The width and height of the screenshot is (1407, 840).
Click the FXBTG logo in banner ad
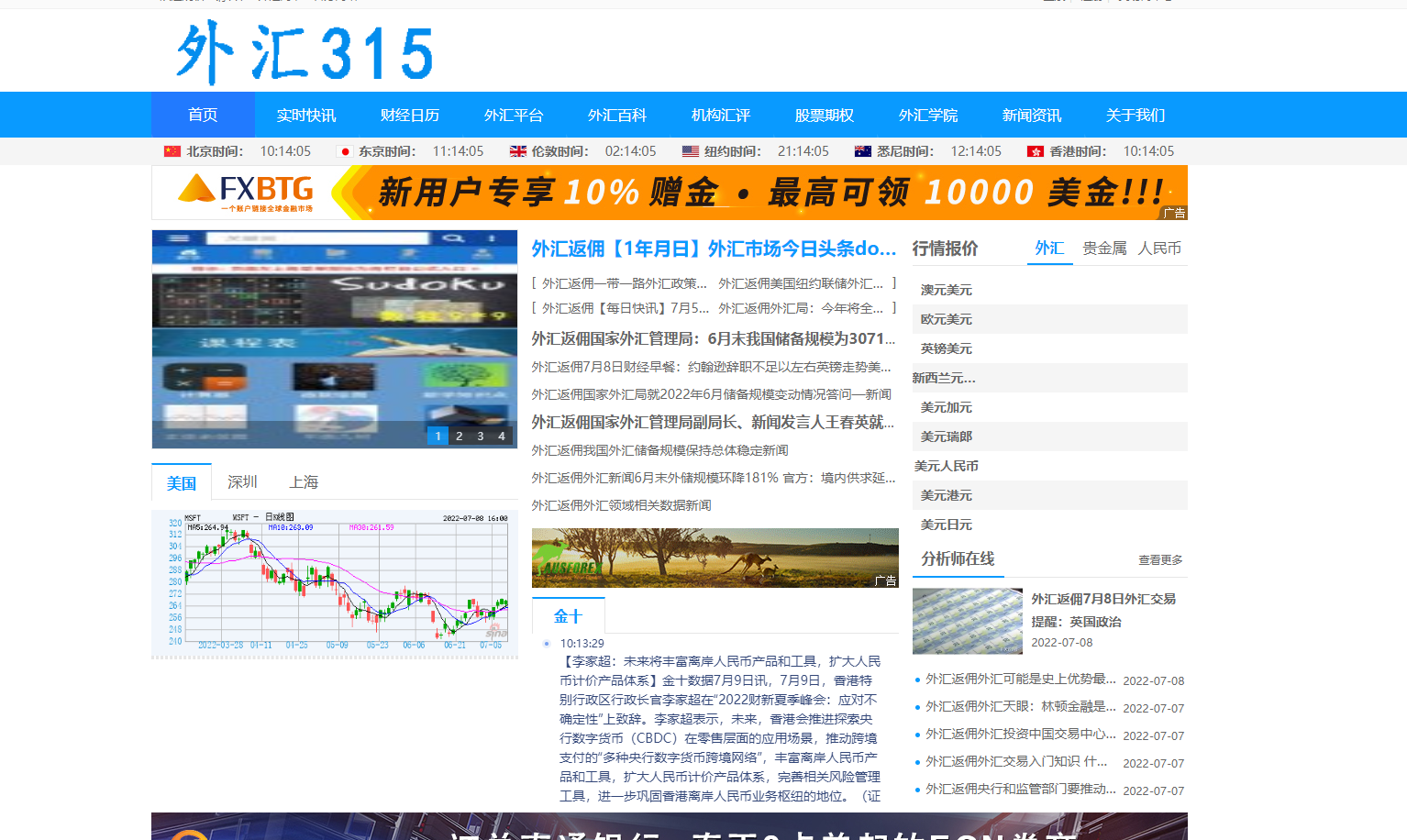click(x=246, y=193)
